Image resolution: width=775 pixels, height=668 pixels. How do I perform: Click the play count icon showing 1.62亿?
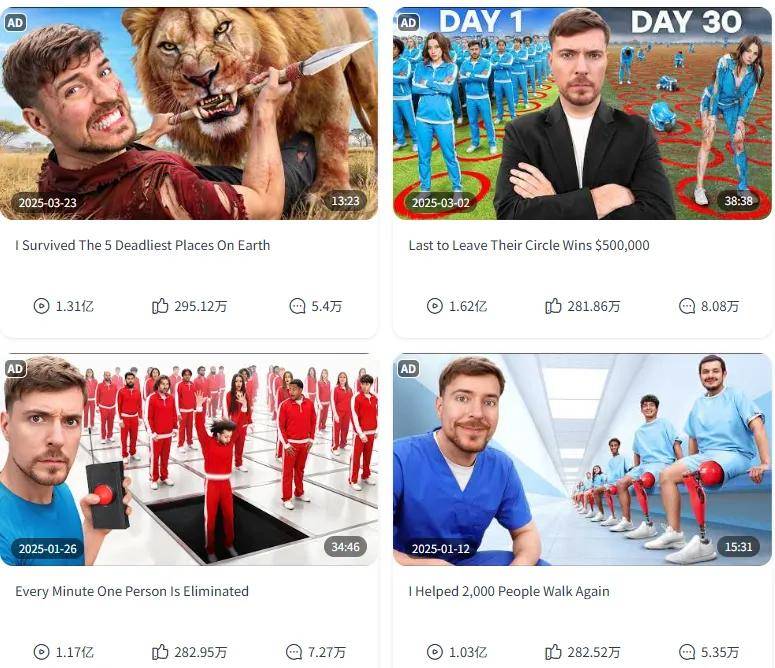(x=435, y=306)
